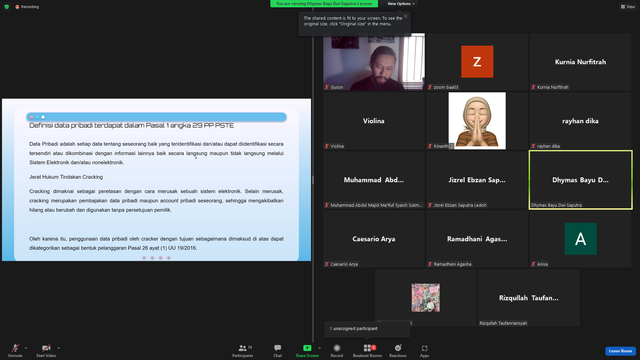The height and width of the screenshot is (360, 640).
Task: Click the '1 unassigned participant' tooltip
Action: tap(367, 329)
